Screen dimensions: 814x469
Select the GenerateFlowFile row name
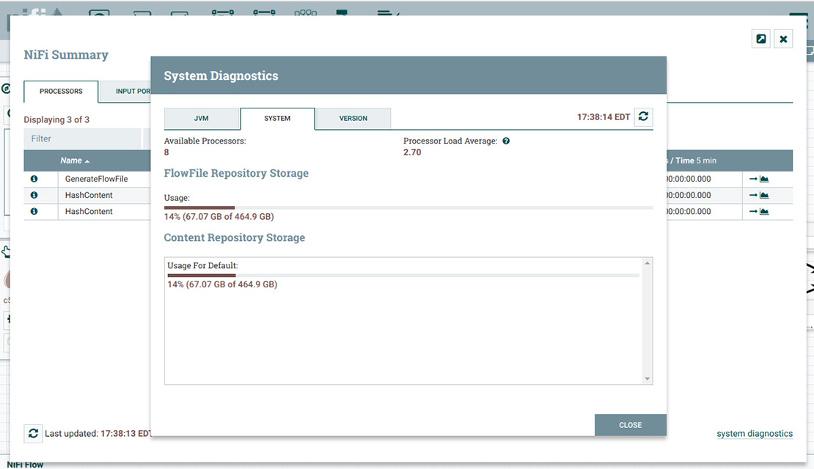[x=96, y=179]
